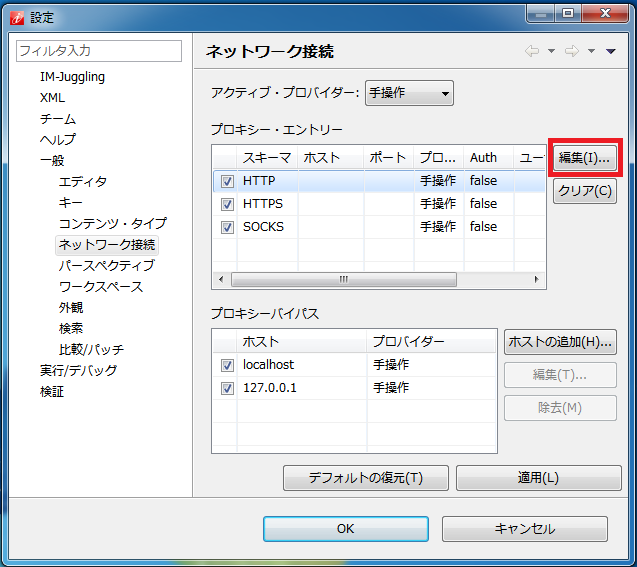Select the localhost row in bypass list
637x567 pixels.
pyautogui.click(x=354, y=365)
